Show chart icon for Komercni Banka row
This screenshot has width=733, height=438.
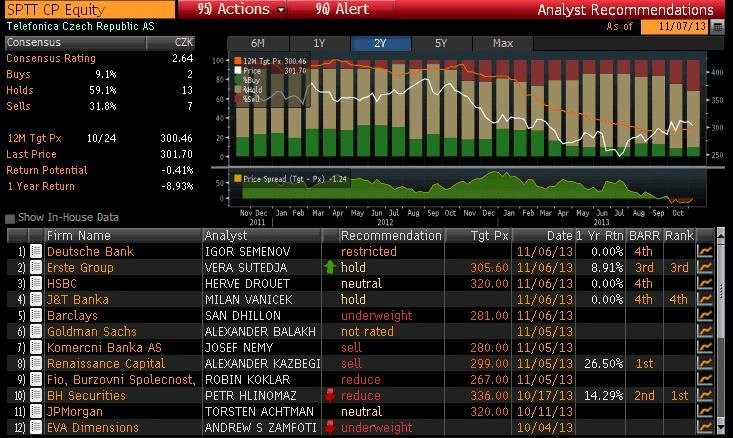(704, 347)
